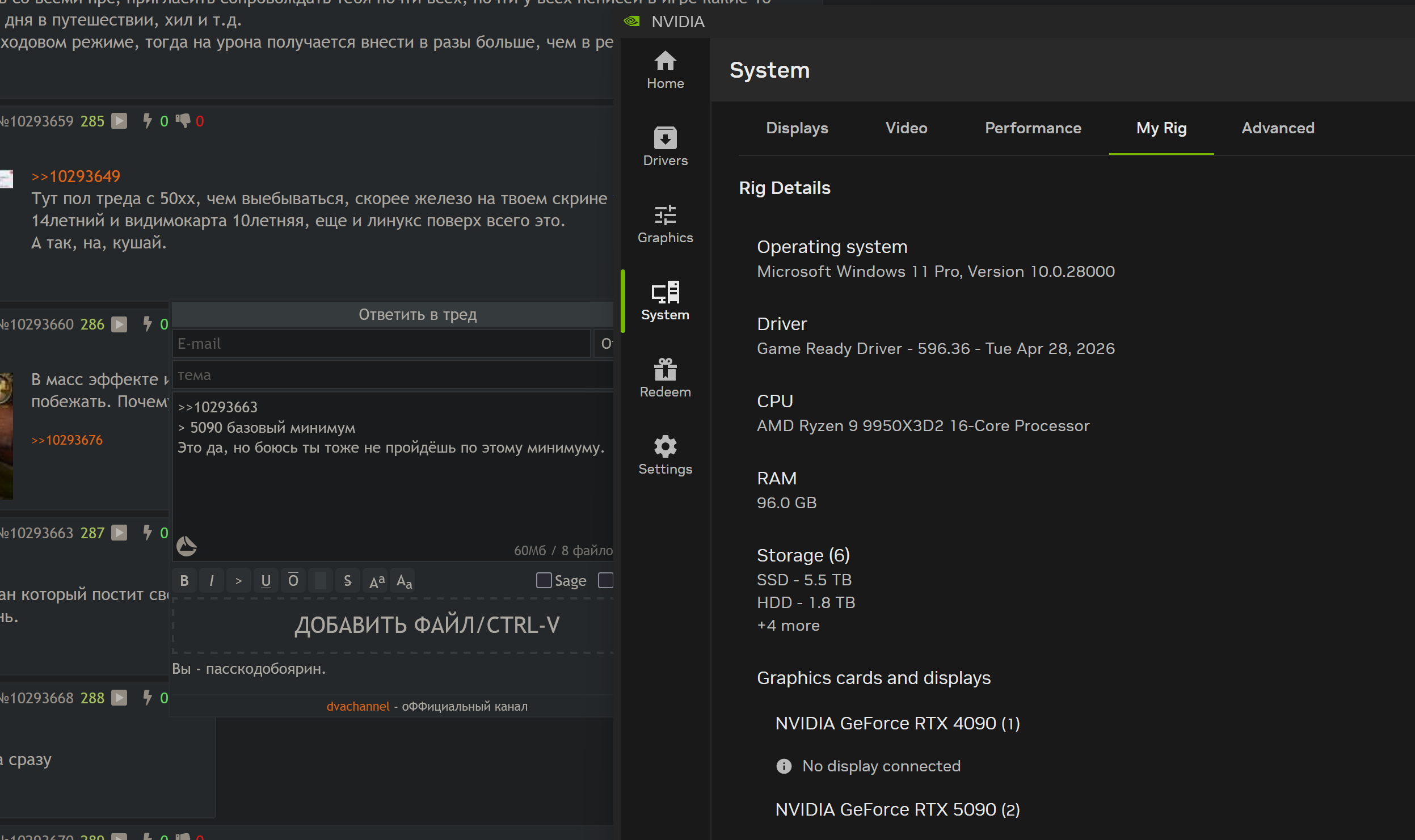Click the NVIDIA GeForce RTX 5090 (2) entry

coord(898,810)
